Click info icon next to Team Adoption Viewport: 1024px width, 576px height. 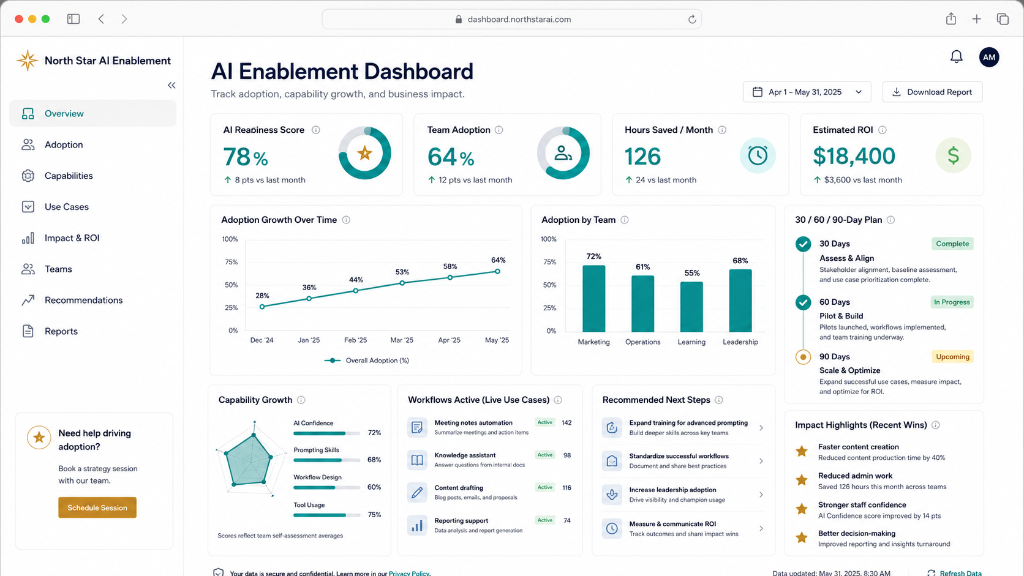click(x=499, y=130)
